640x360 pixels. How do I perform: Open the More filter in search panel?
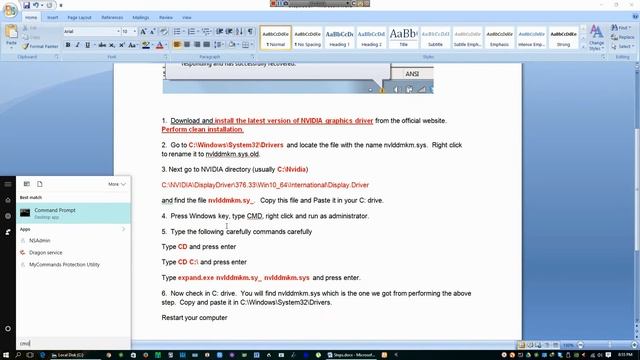pyautogui.click(x=117, y=184)
